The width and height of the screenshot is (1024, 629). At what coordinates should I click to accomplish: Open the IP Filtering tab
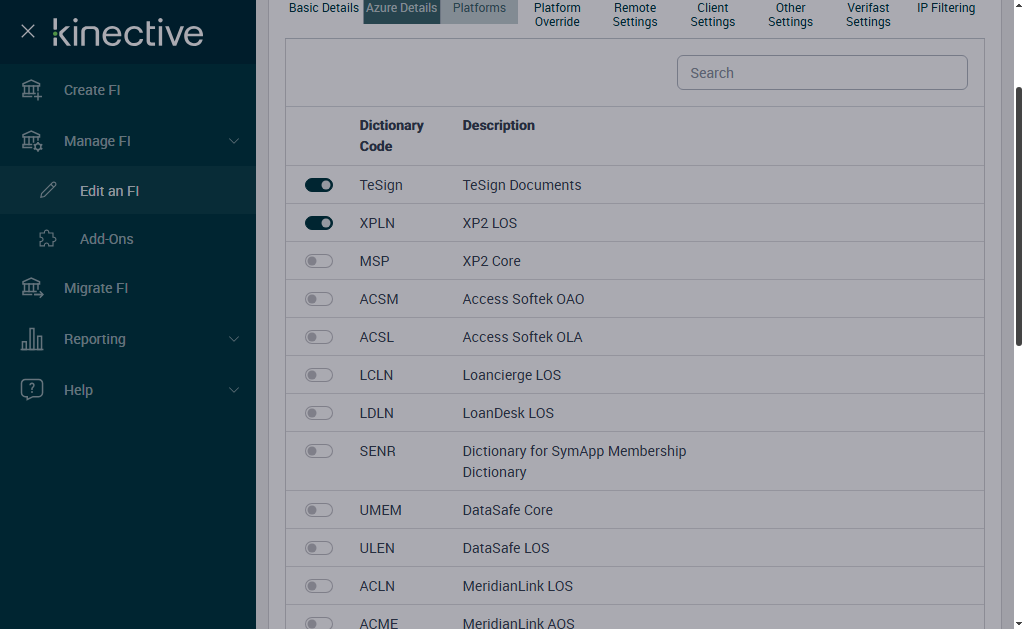pos(946,8)
